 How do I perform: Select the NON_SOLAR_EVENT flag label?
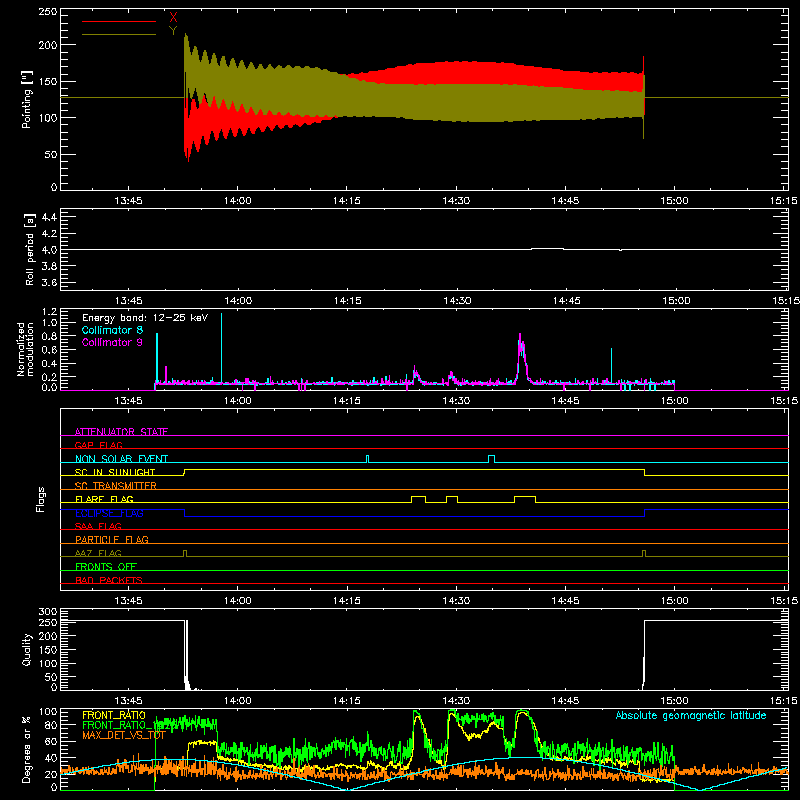coord(121,459)
